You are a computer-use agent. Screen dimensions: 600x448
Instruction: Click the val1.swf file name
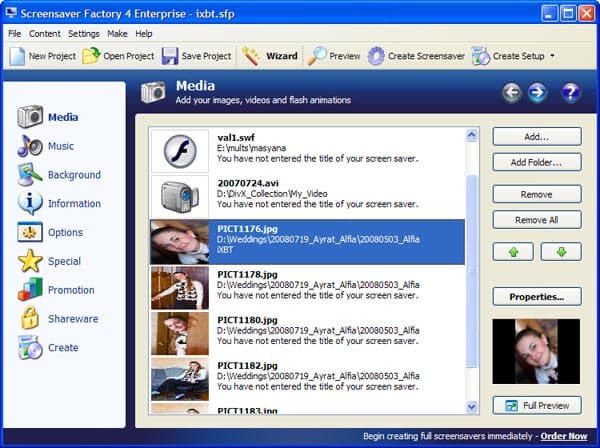(236, 137)
